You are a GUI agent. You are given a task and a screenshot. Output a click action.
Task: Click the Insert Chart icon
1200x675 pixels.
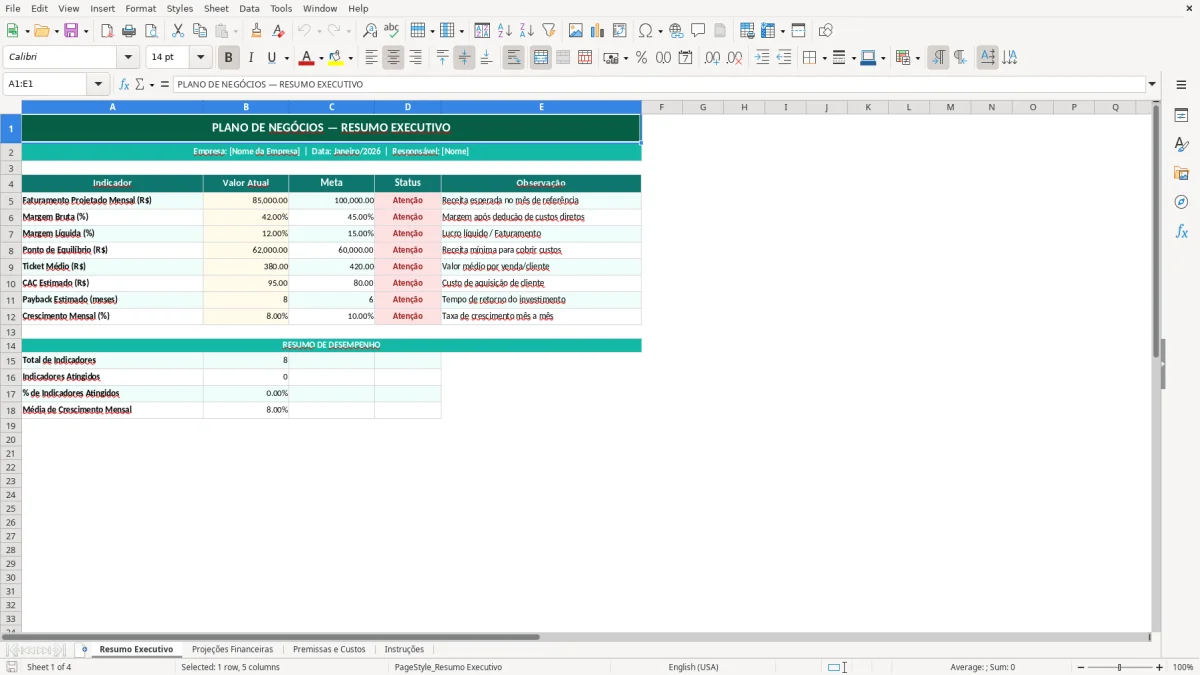point(598,31)
